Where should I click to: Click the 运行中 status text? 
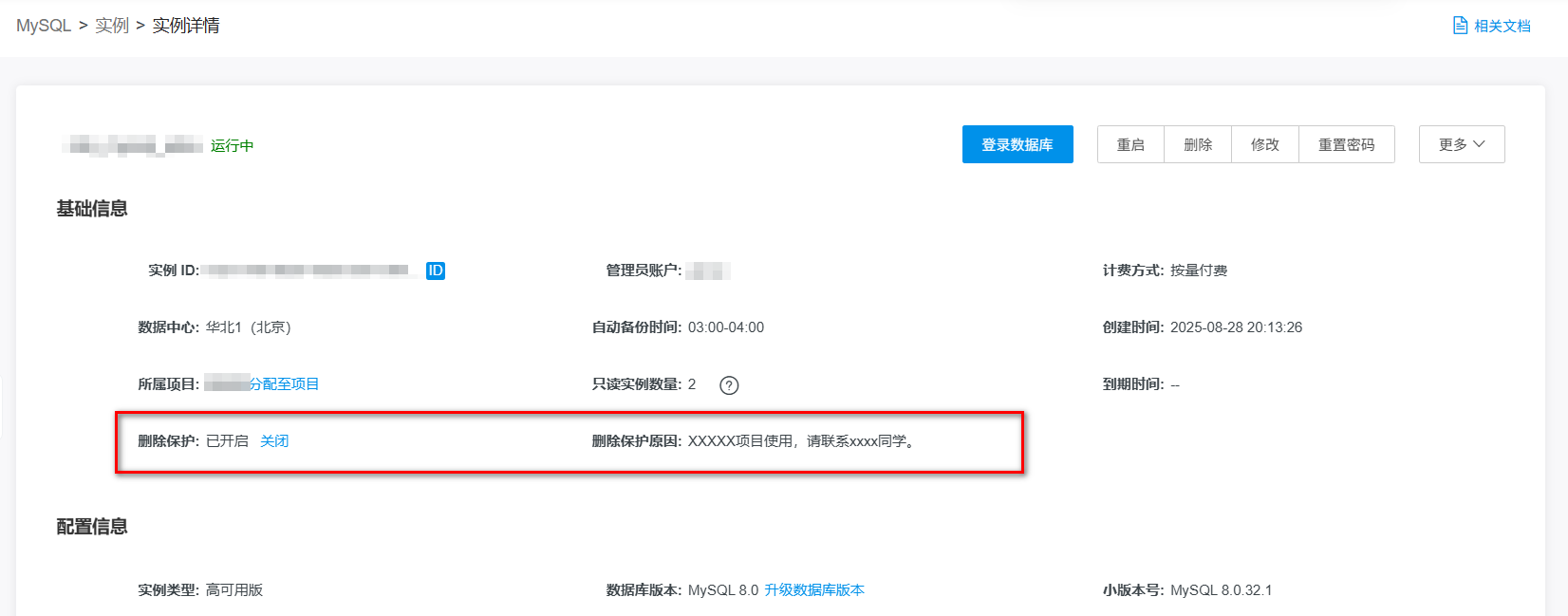(233, 145)
